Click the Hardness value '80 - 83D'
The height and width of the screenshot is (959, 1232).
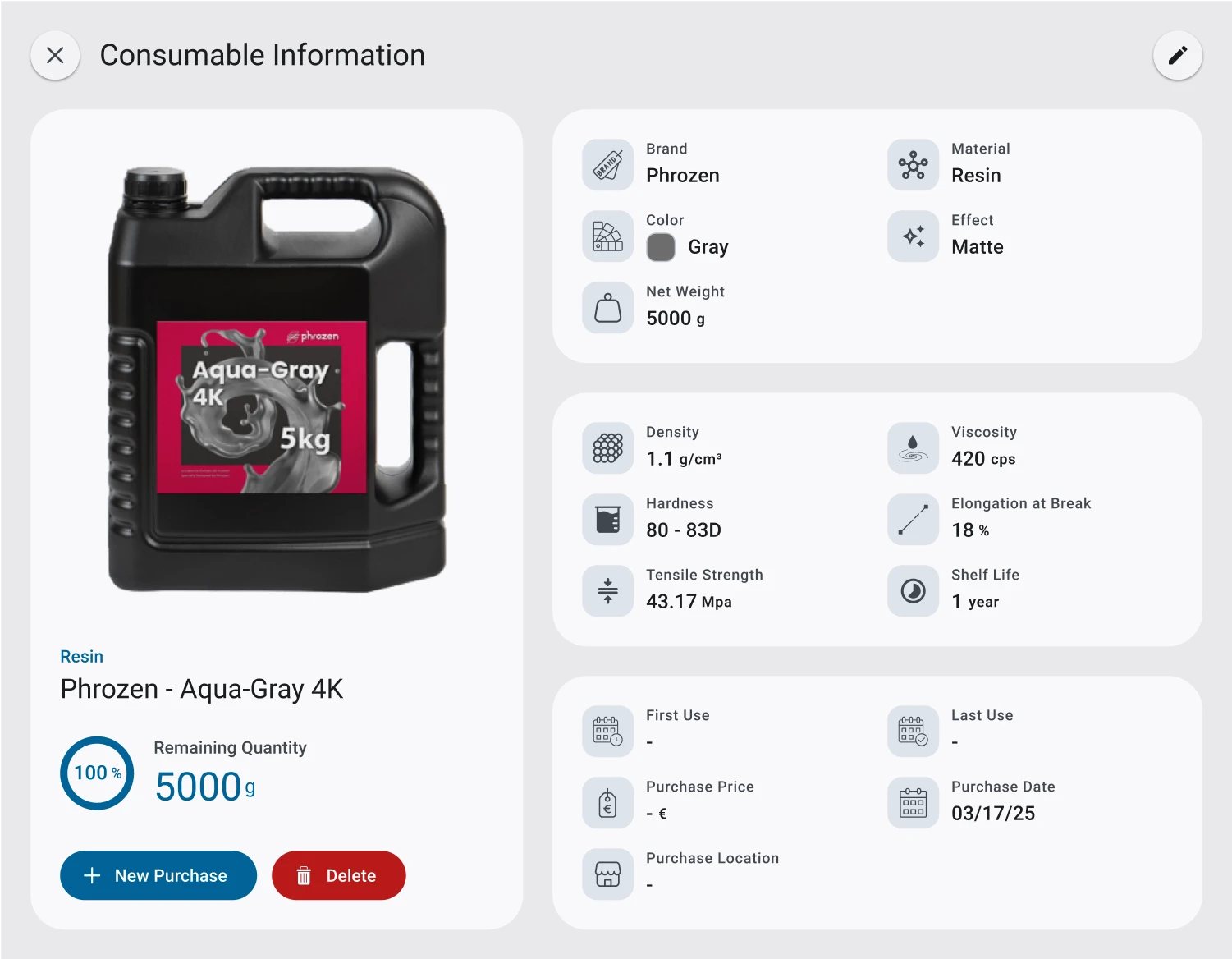pos(684,530)
